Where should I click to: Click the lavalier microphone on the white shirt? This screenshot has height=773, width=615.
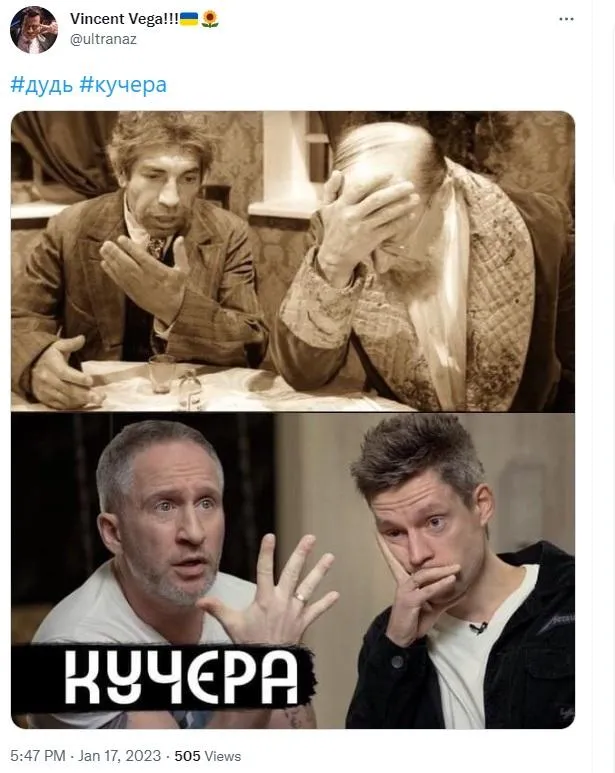click(478, 628)
